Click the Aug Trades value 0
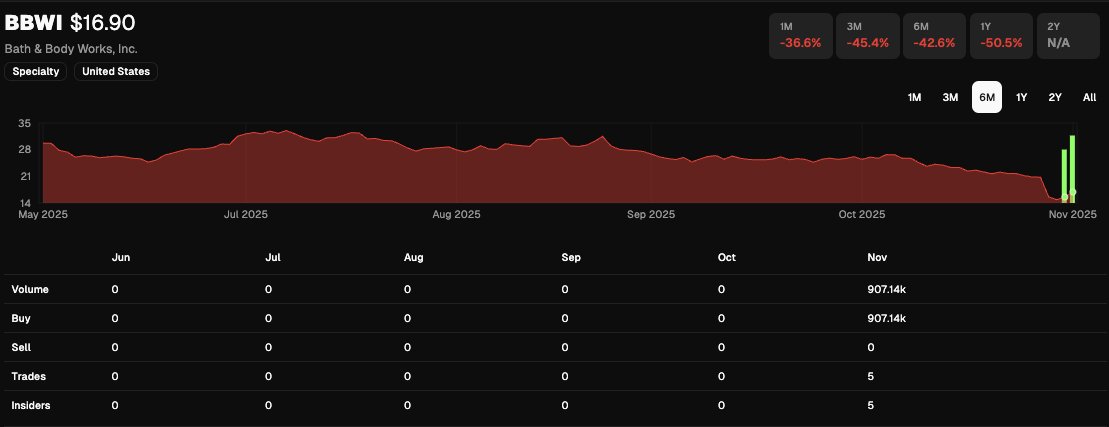1109x427 pixels. point(407,376)
